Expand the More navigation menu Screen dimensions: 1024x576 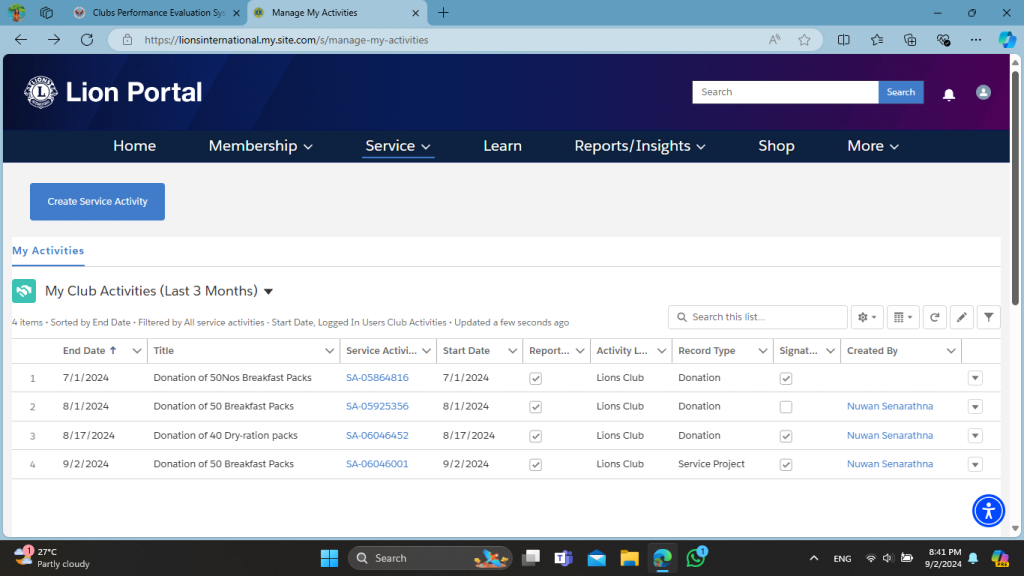[873, 146]
